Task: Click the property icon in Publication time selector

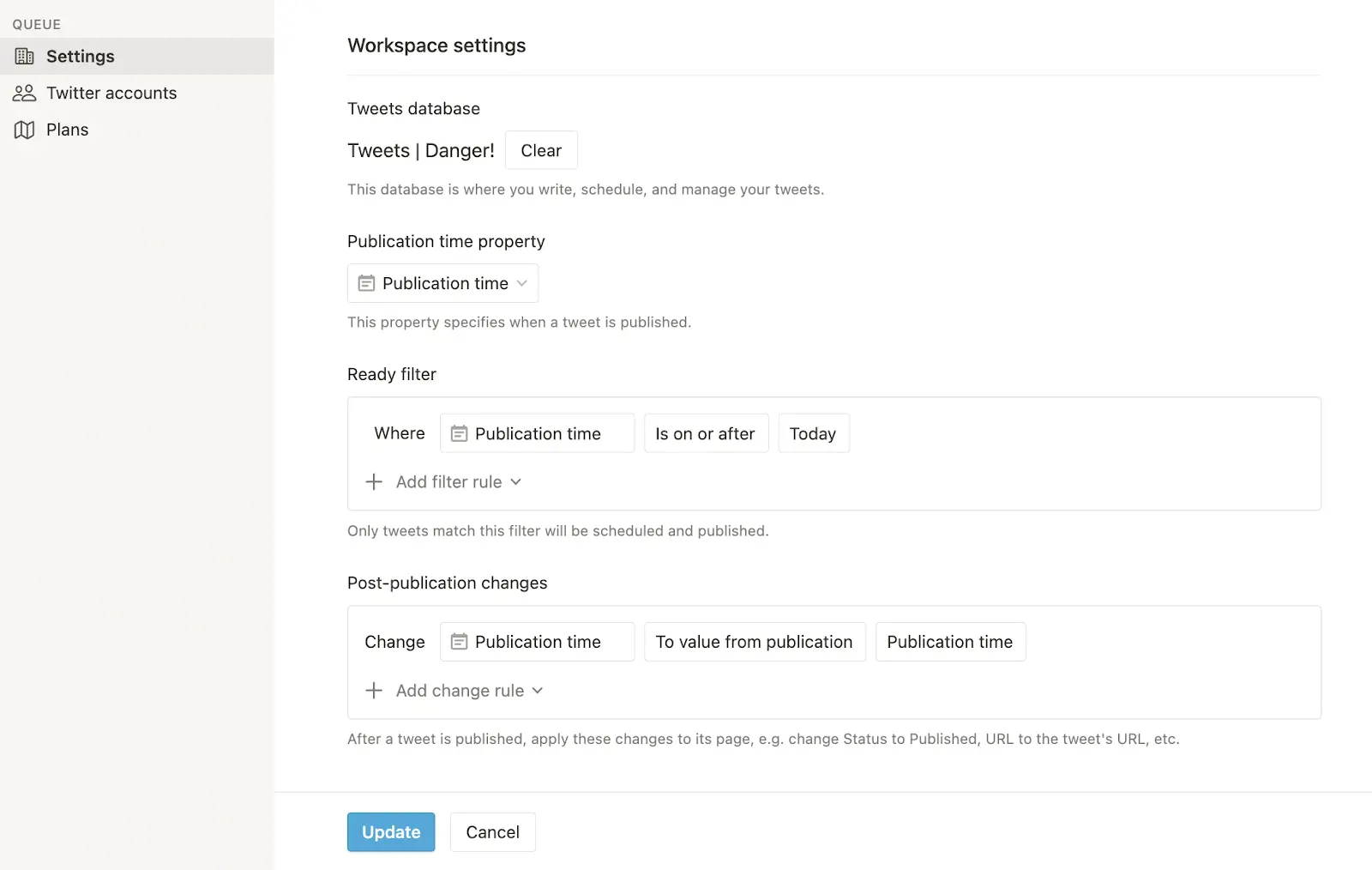Action: point(367,282)
